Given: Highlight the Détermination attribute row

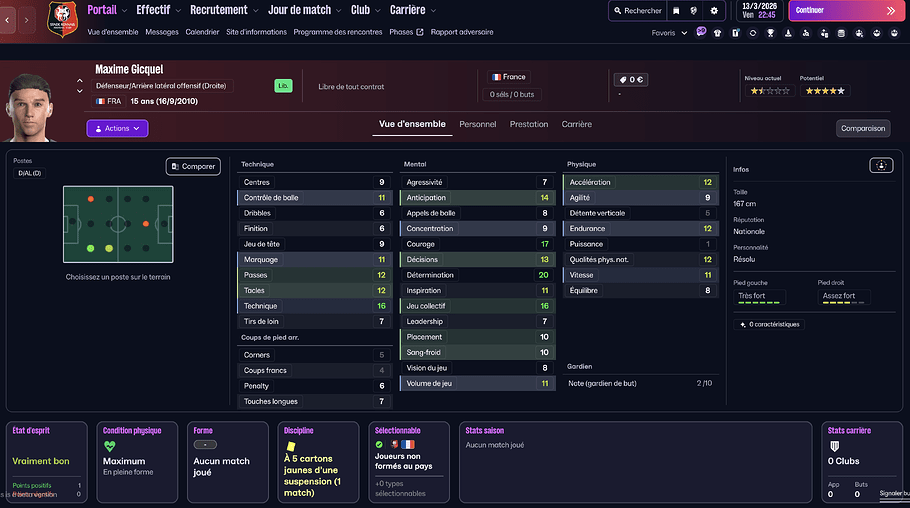Looking at the screenshot, I should click(x=476, y=275).
